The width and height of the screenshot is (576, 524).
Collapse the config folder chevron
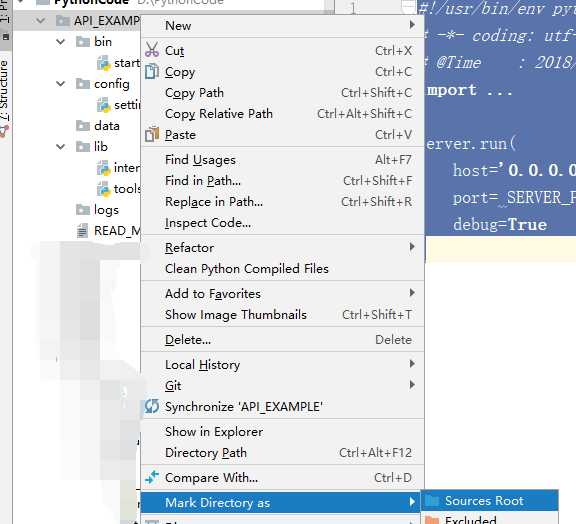click(61, 84)
